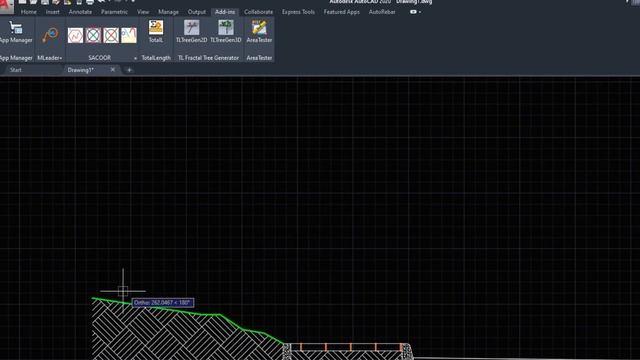Run the TotalL length tool
Screen dimensions: 640x360
click(x=156, y=32)
